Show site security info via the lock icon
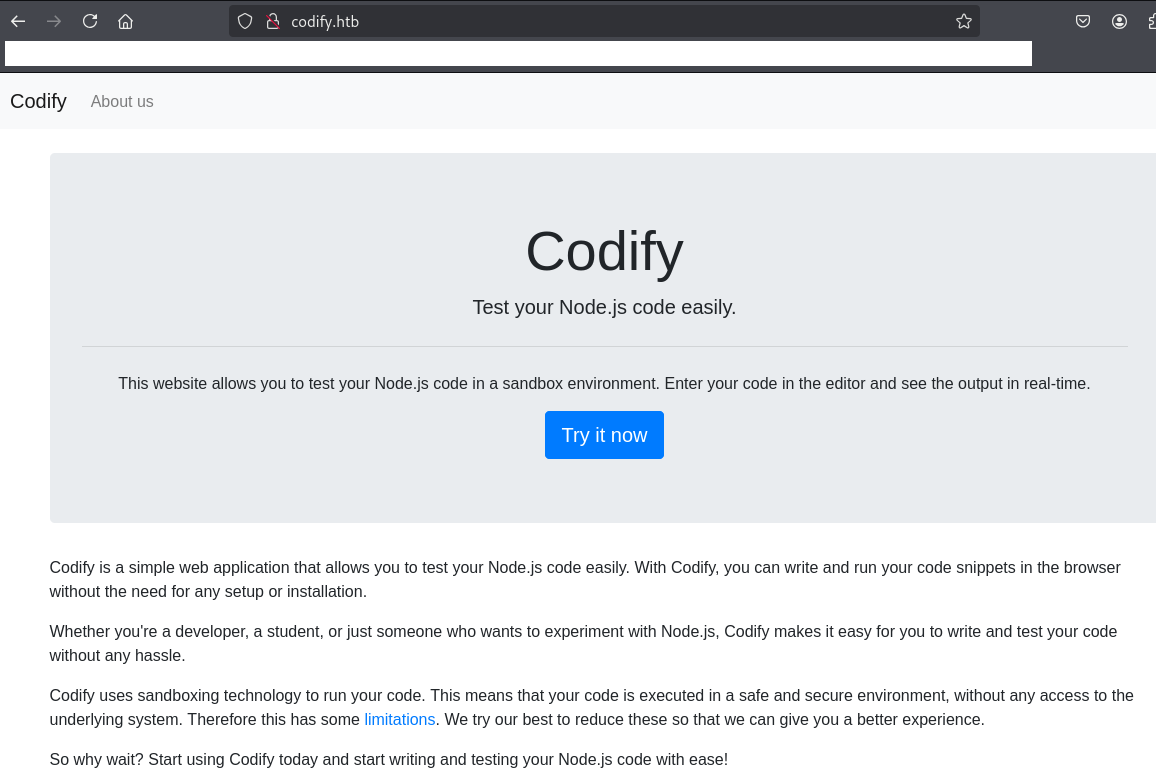 click(271, 21)
